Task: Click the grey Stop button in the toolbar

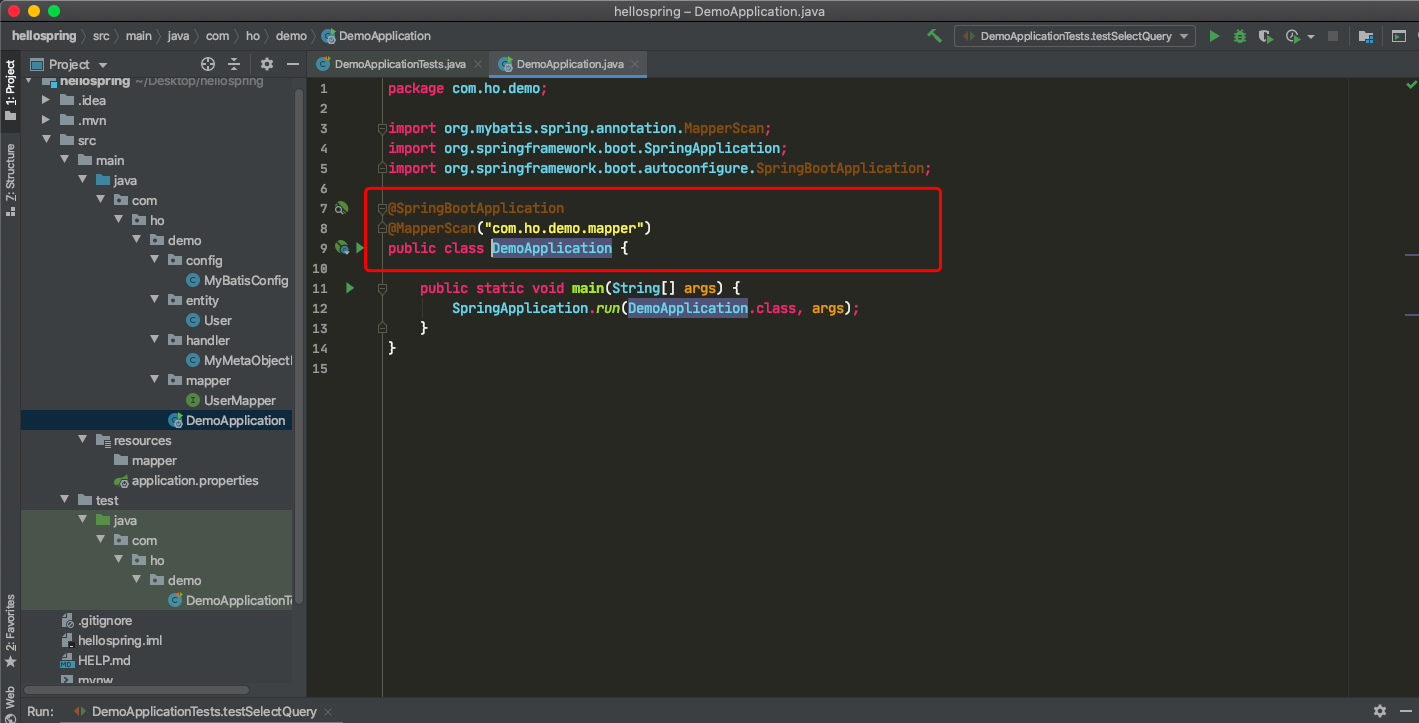Action: [x=1333, y=36]
